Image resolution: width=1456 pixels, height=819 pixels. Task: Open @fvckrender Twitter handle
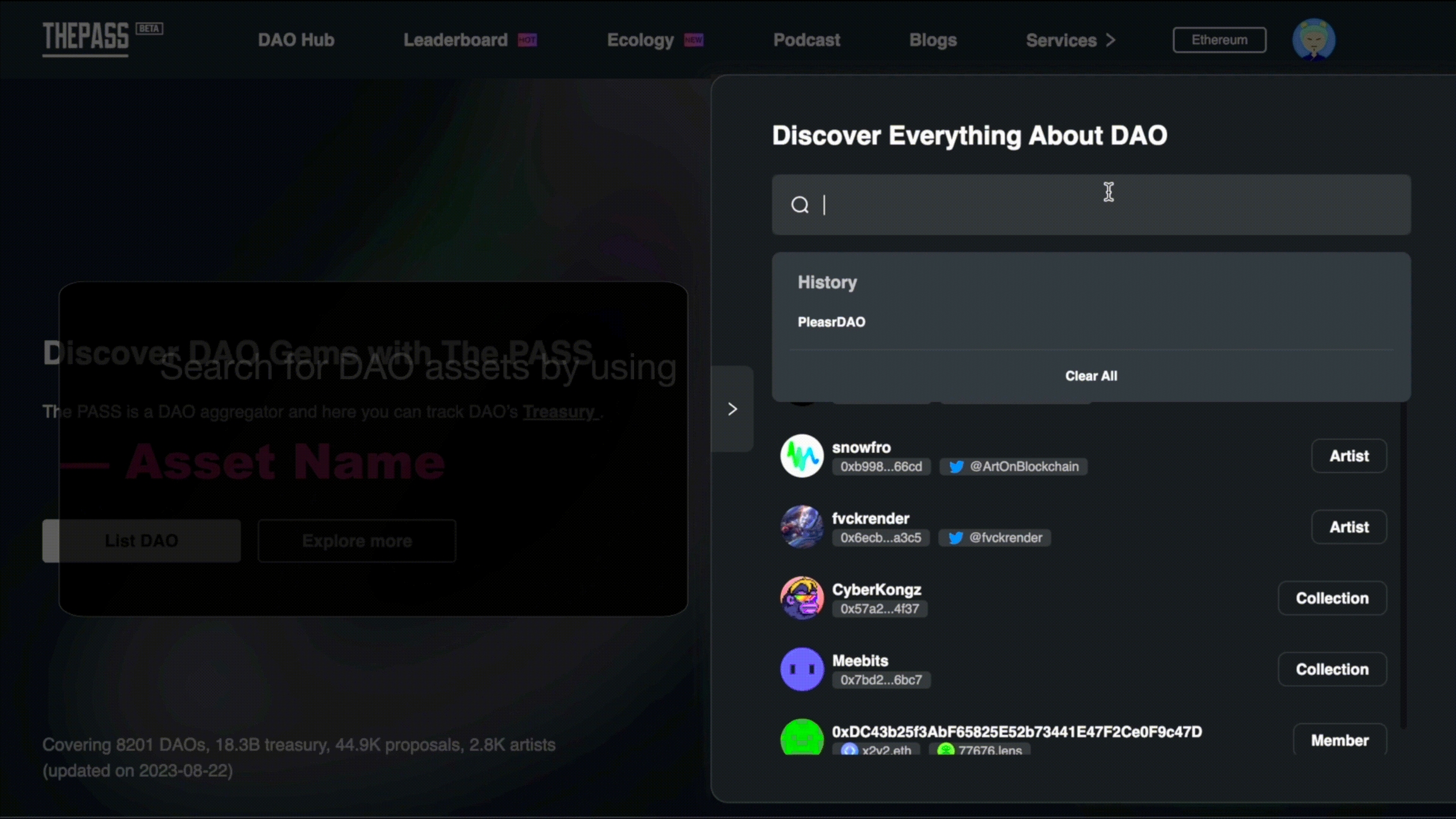click(x=995, y=538)
